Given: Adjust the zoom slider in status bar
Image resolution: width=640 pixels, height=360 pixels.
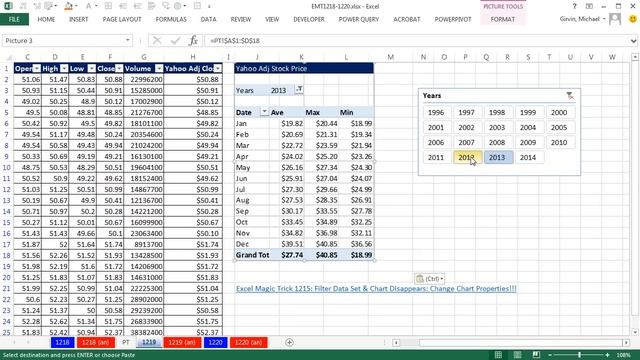Looking at the screenshot, I should coord(579,355).
